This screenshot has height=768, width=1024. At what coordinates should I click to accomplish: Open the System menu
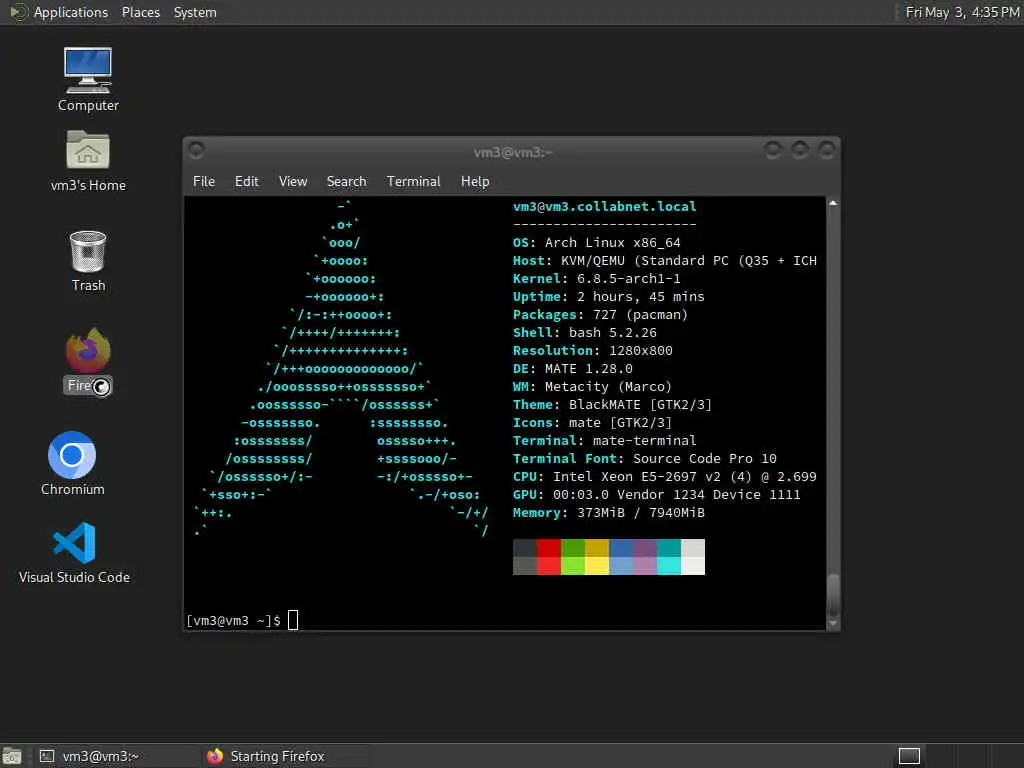pos(195,12)
